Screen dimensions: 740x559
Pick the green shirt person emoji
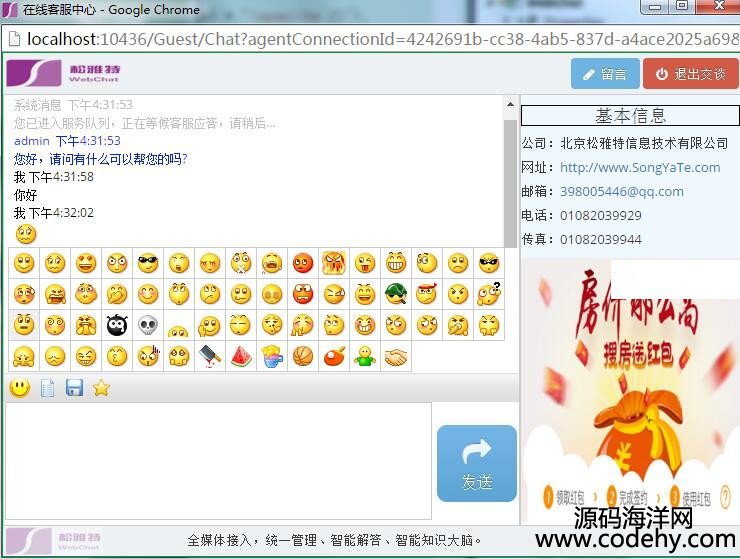364,357
